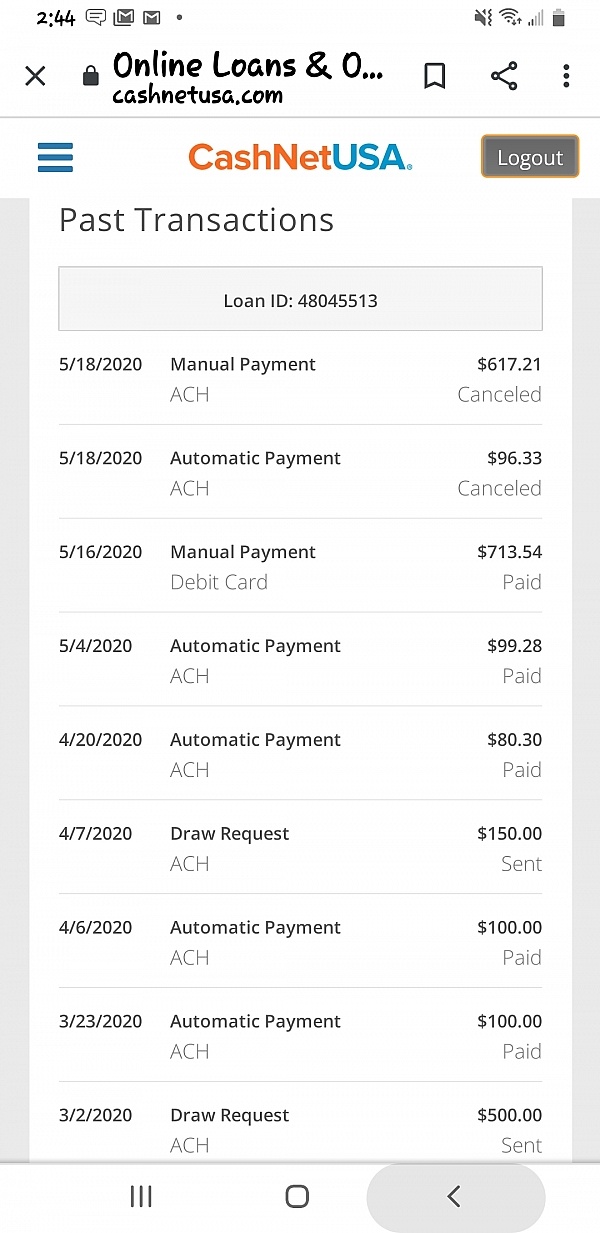Tap the $96.33 canceled Automatic Payment

300,473
